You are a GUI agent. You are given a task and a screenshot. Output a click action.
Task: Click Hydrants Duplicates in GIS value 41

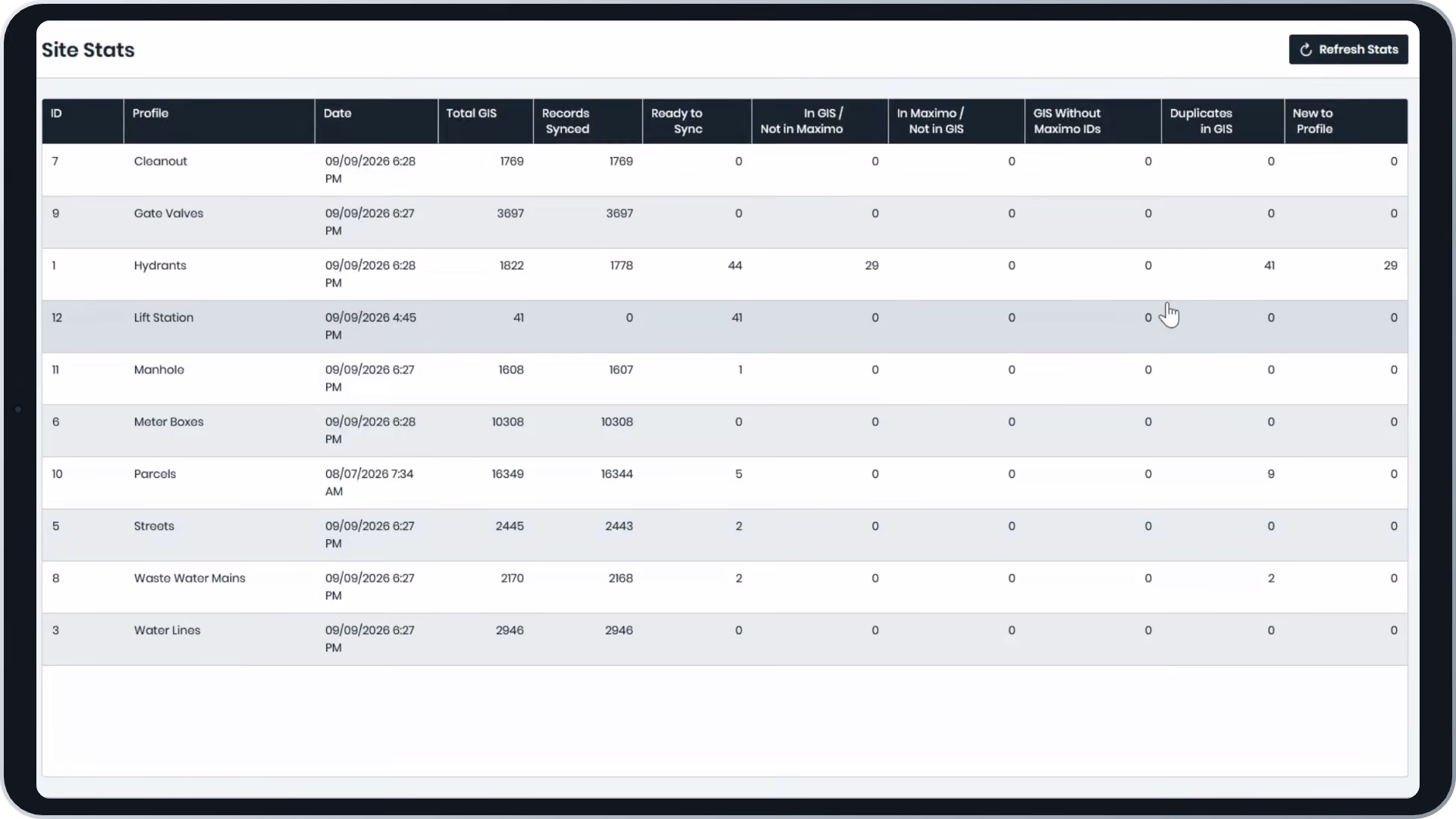[x=1269, y=265]
